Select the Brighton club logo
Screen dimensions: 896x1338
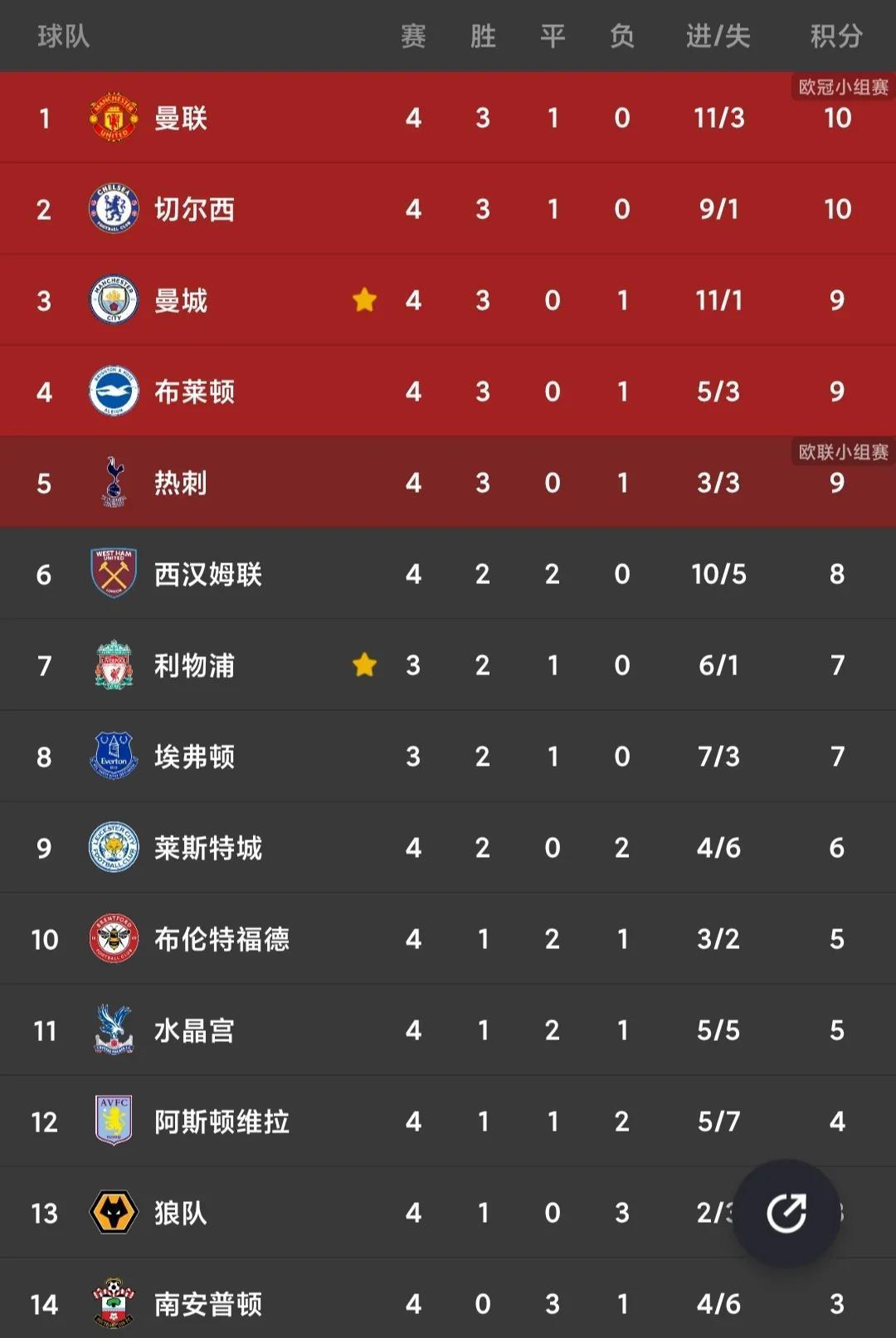pos(114,392)
